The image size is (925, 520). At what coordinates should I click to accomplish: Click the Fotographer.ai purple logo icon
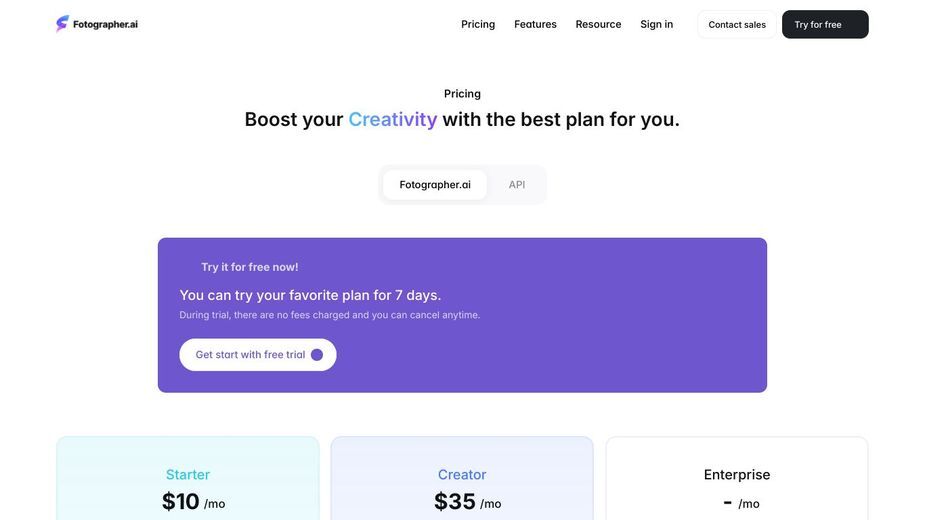pyautogui.click(x=62, y=24)
